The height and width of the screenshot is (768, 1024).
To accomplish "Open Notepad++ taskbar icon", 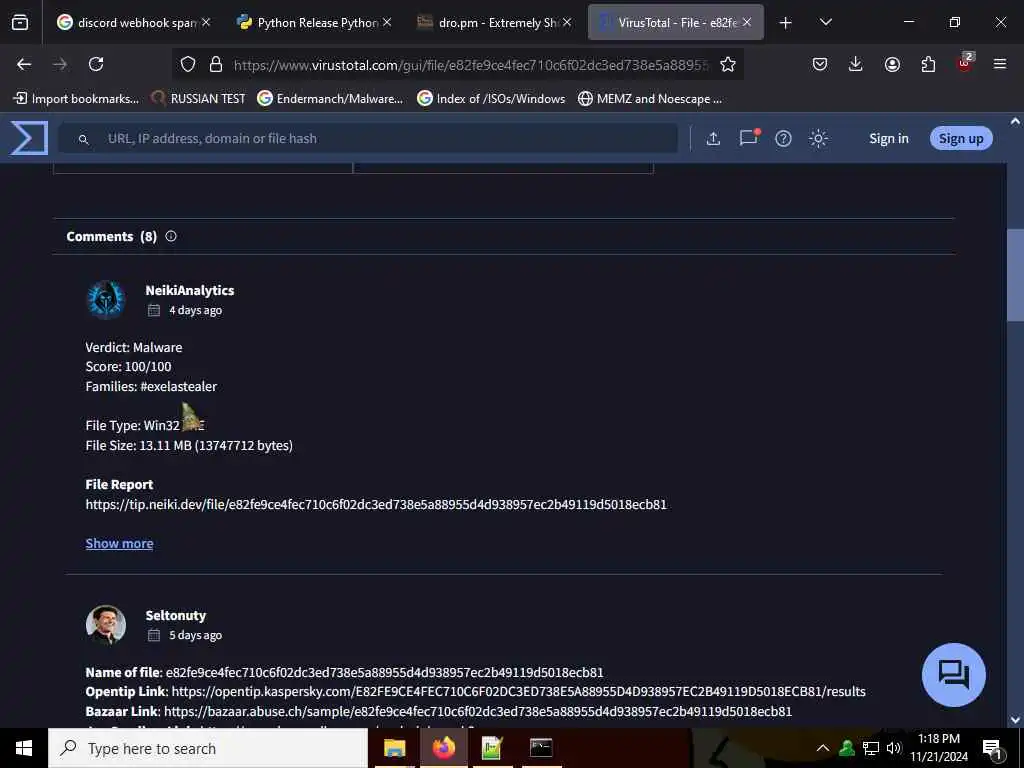I will [492, 748].
